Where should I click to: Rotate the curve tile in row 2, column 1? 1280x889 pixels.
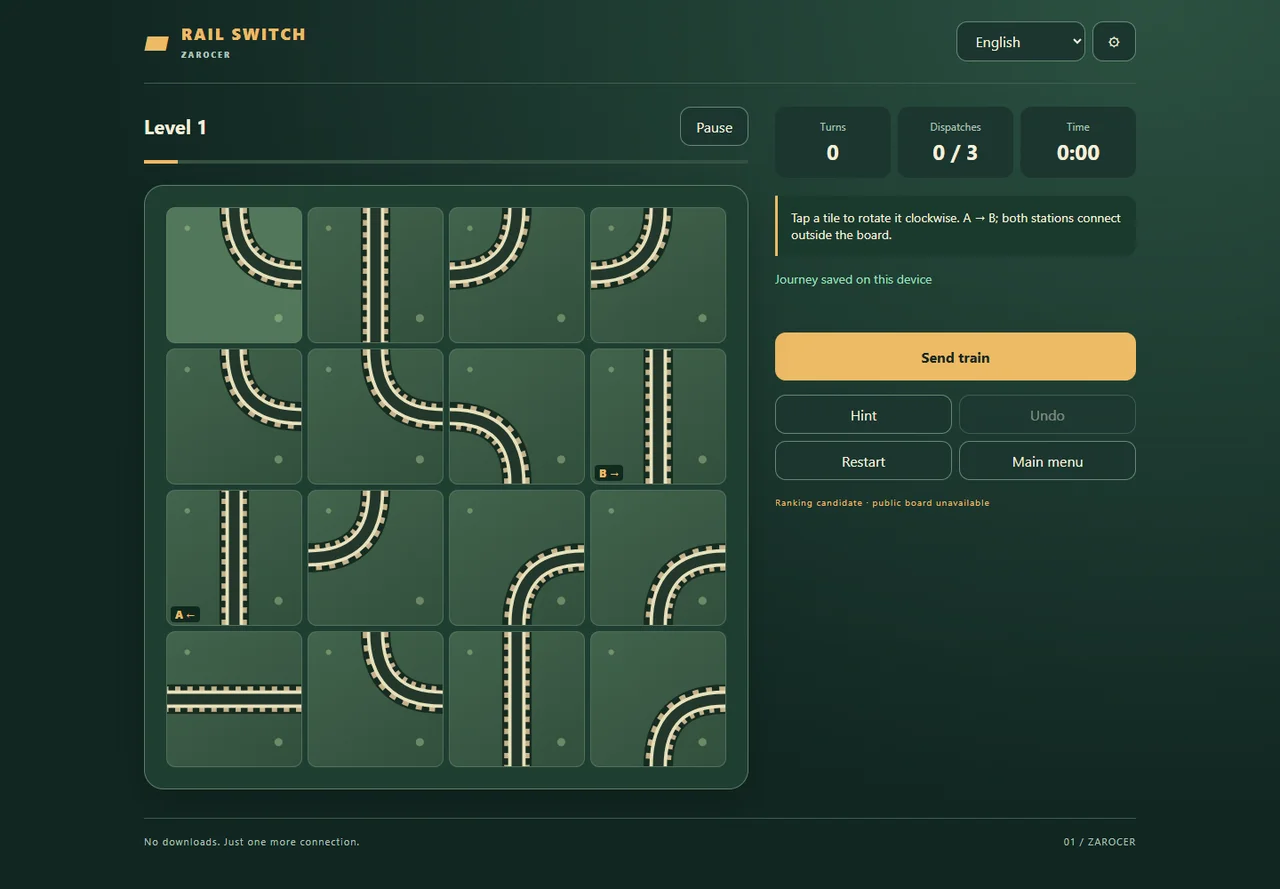coord(234,416)
